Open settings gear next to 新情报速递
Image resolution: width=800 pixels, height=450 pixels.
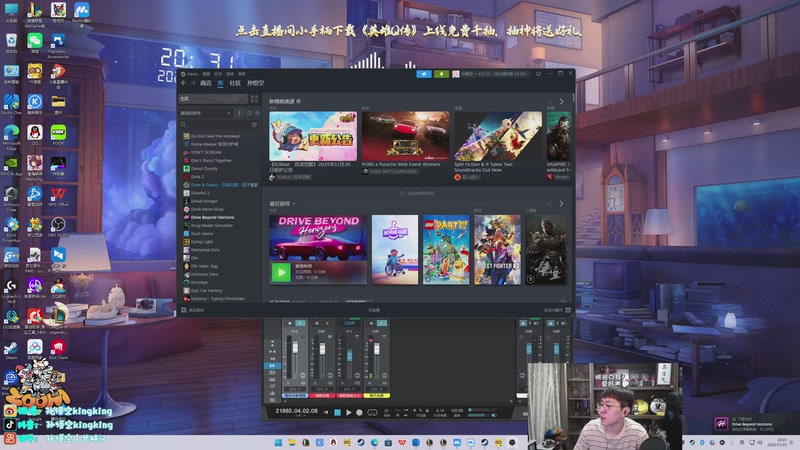(298, 102)
